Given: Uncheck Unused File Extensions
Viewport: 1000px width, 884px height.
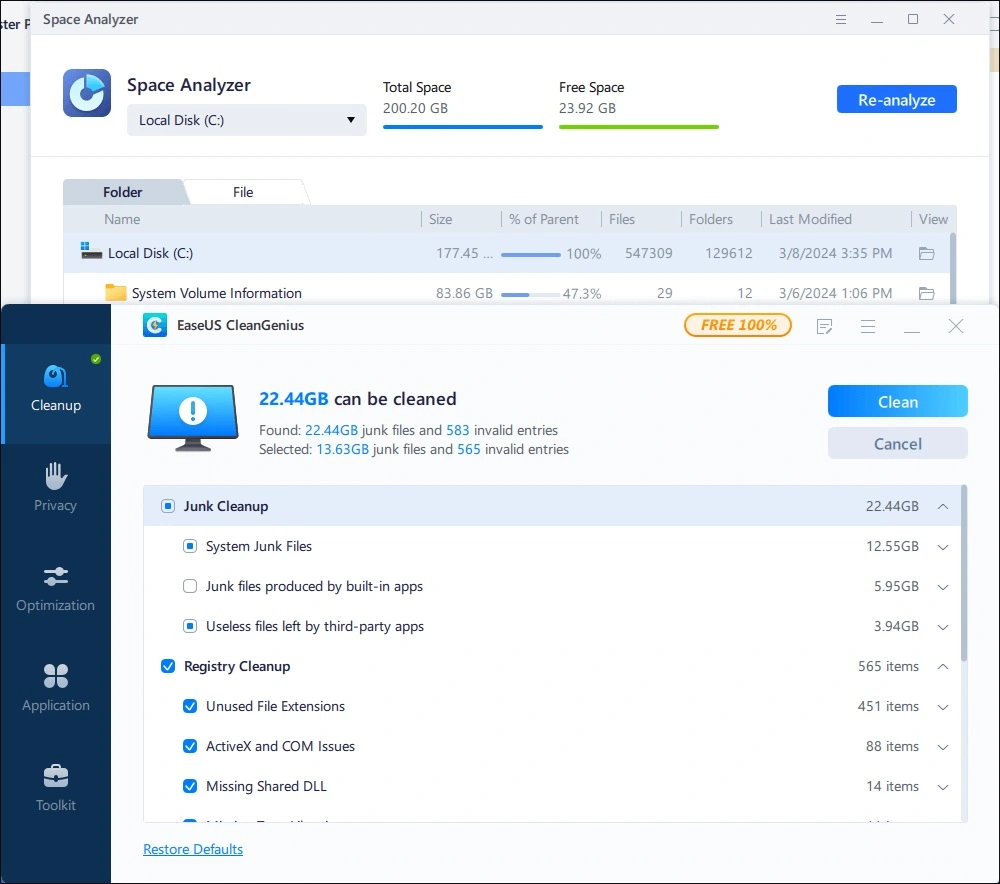Looking at the screenshot, I should tap(190, 706).
